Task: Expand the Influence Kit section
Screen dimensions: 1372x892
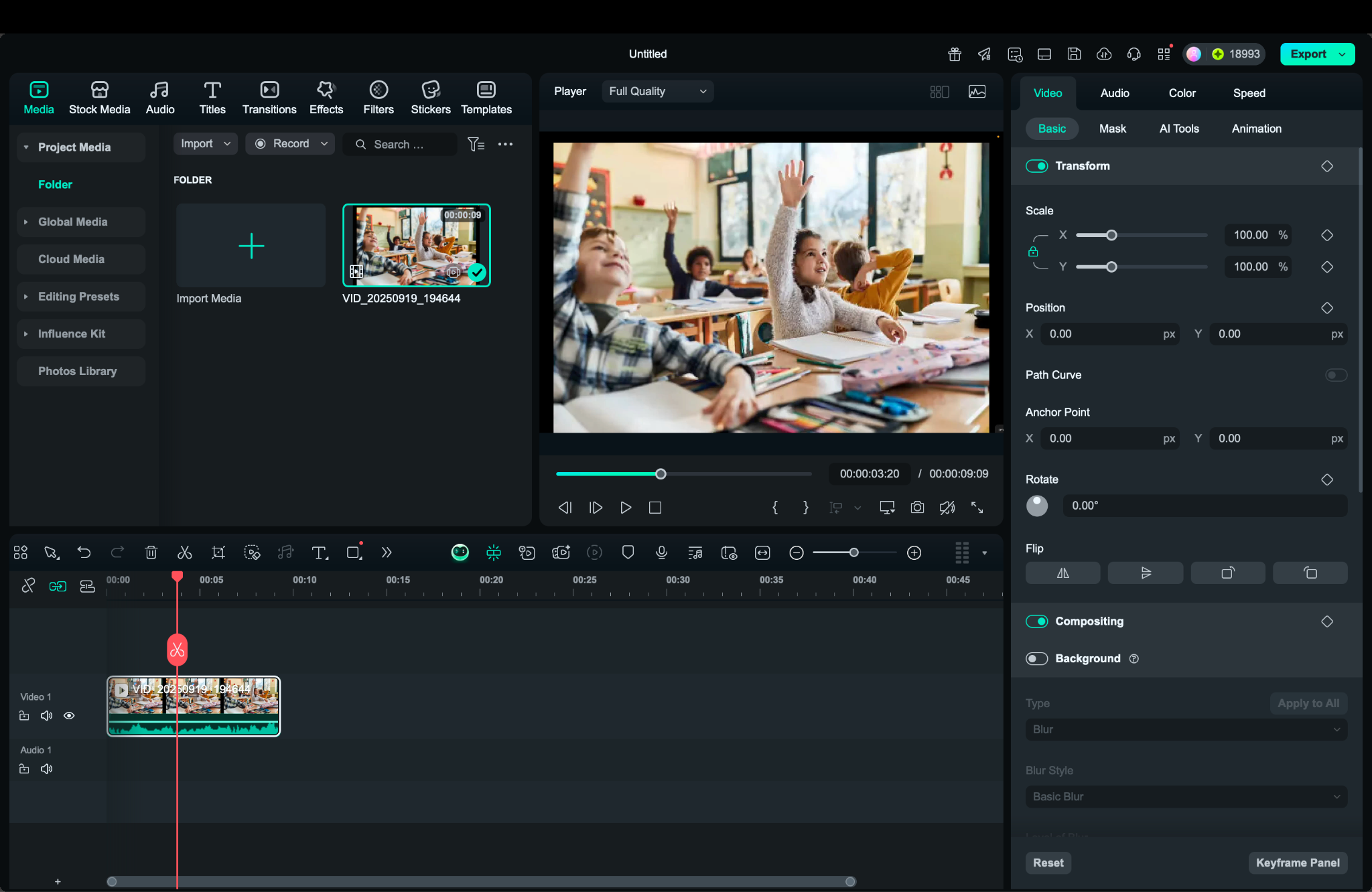Action: point(26,334)
